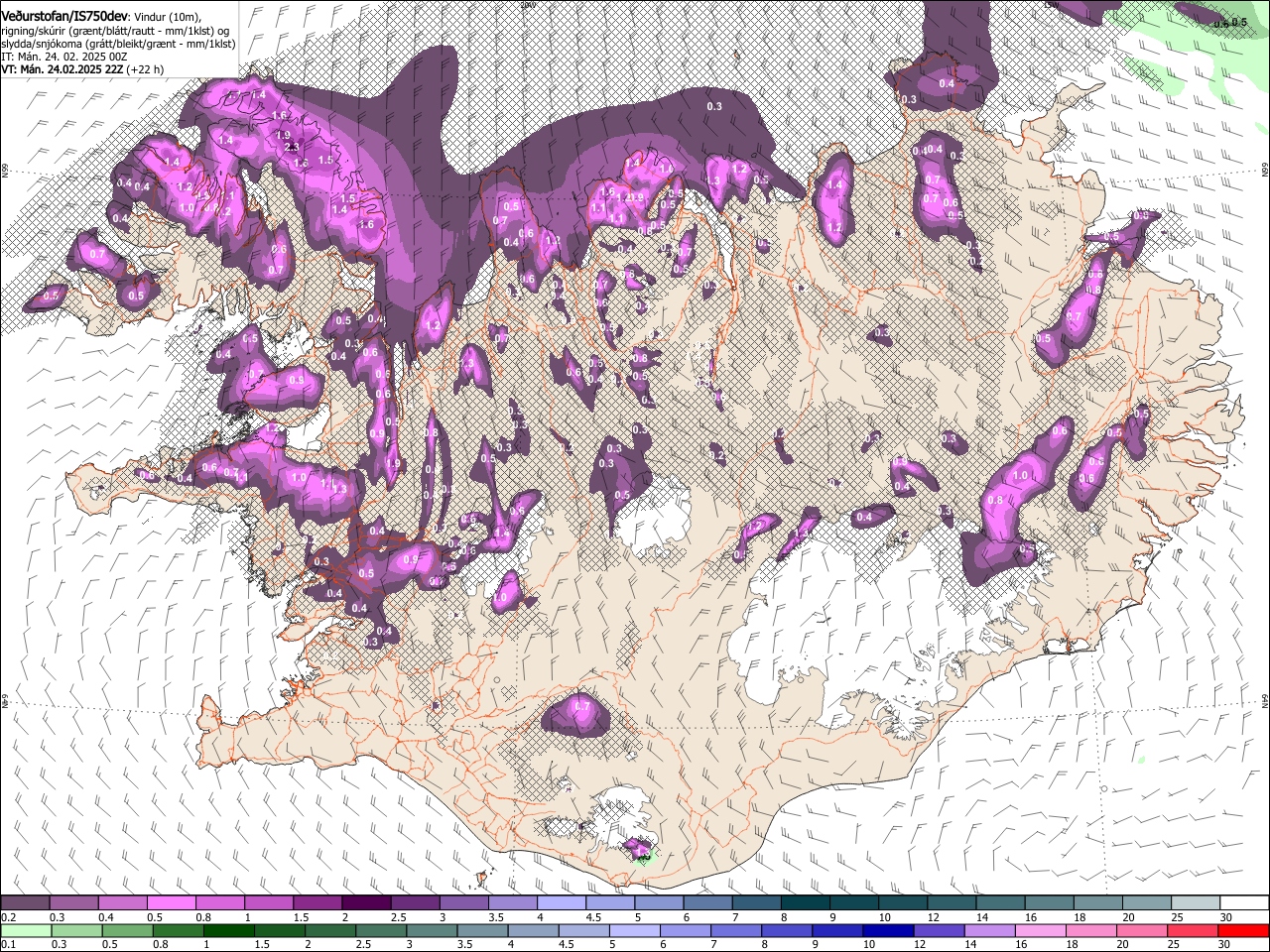Pick the light pink swatch between 16 and 18
Viewport: 1270px width, 952px height.
(x=1041, y=930)
